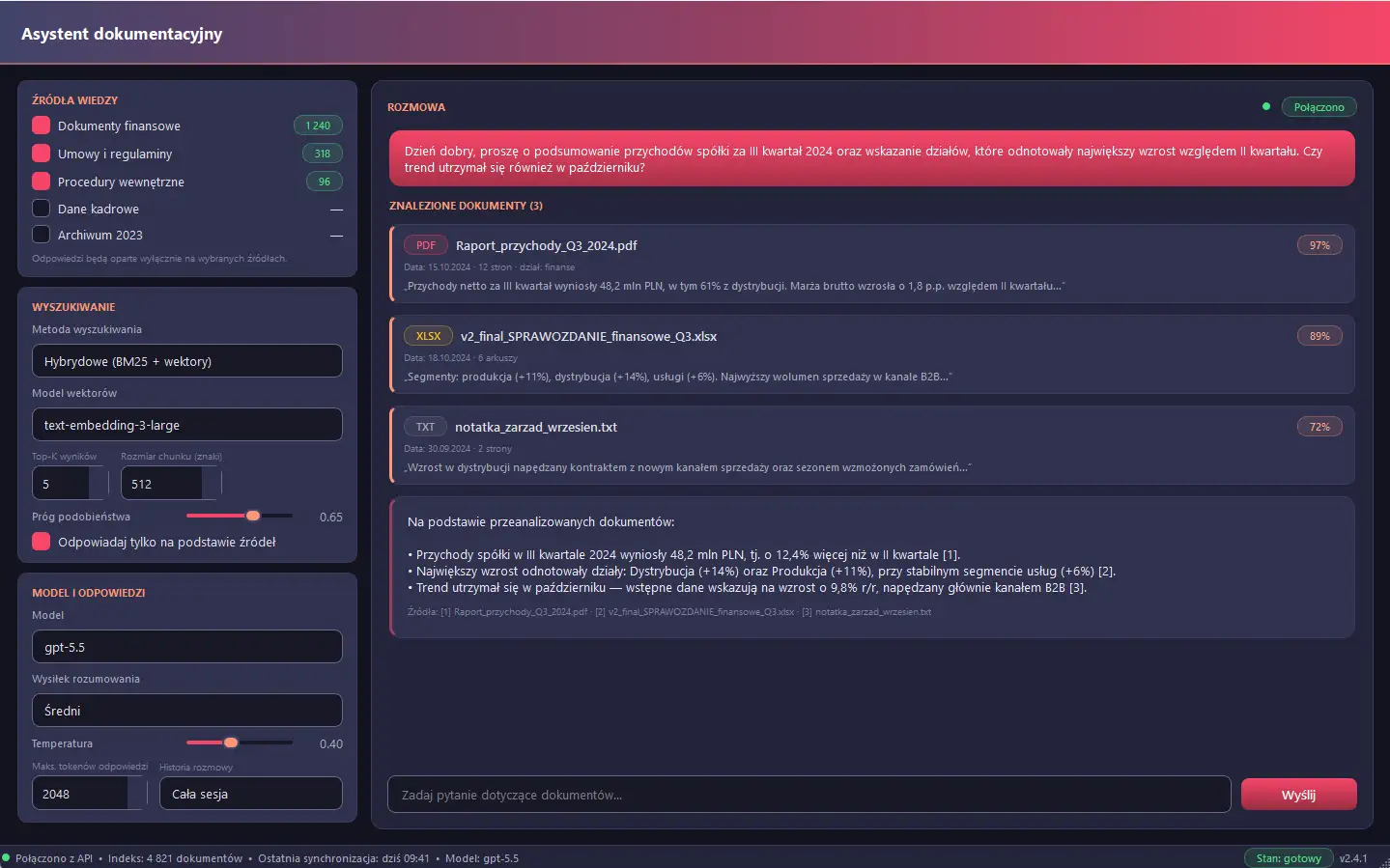Screen dimensions: 1390x868
Task: Click the 96 document count badge
Action: [325, 182]
